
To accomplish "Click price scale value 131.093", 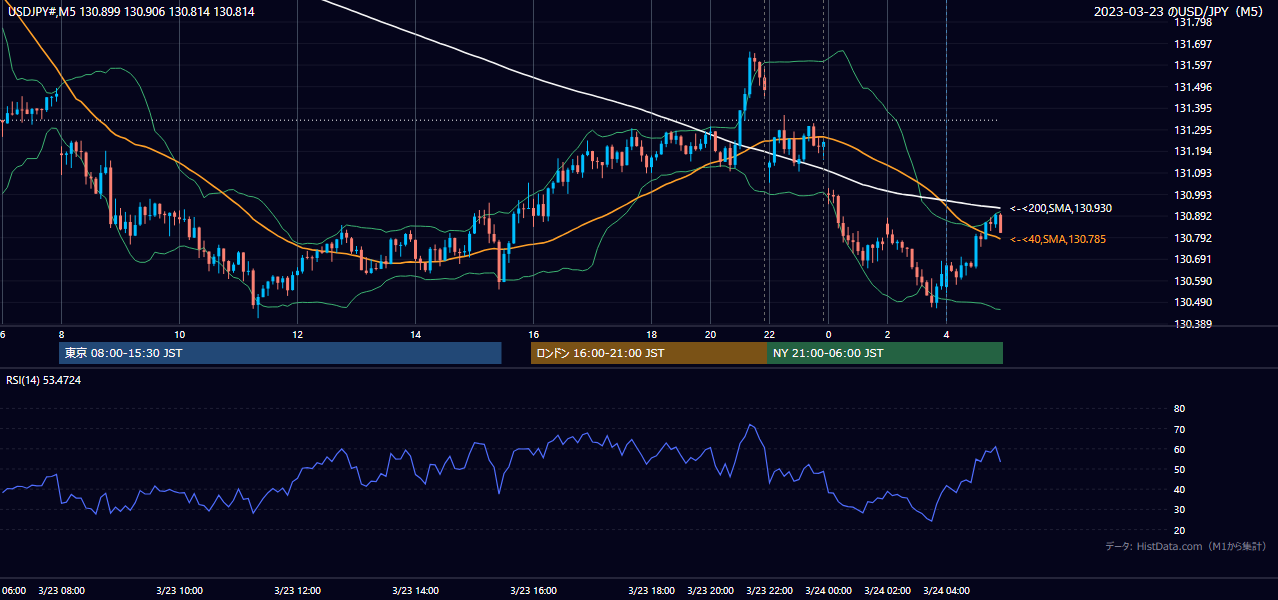I will coord(1193,173).
